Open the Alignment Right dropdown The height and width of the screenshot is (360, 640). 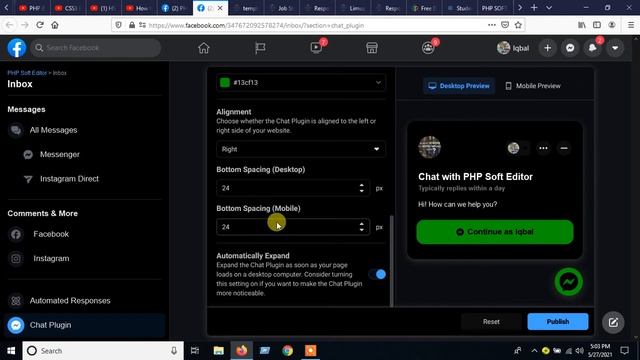(301, 149)
